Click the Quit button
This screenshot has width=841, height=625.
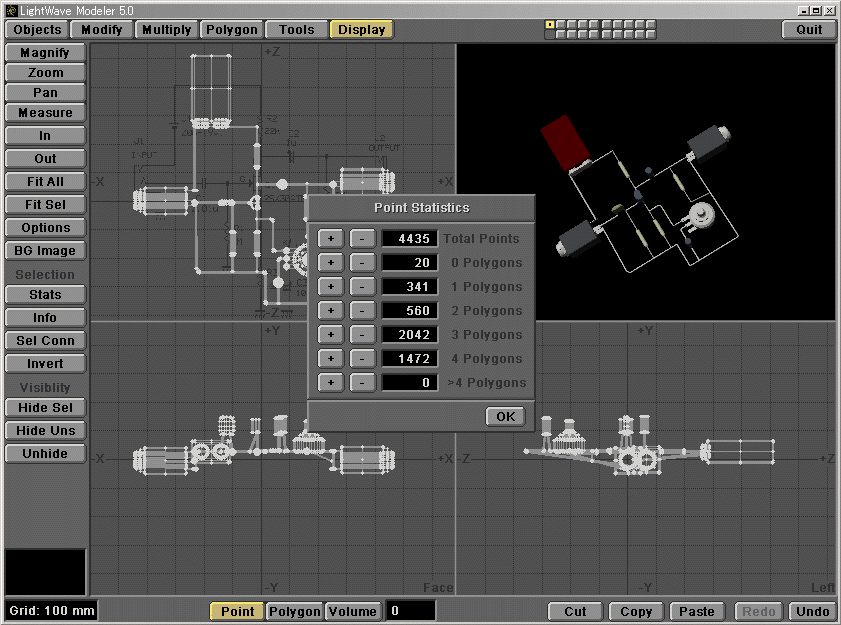[x=809, y=29]
